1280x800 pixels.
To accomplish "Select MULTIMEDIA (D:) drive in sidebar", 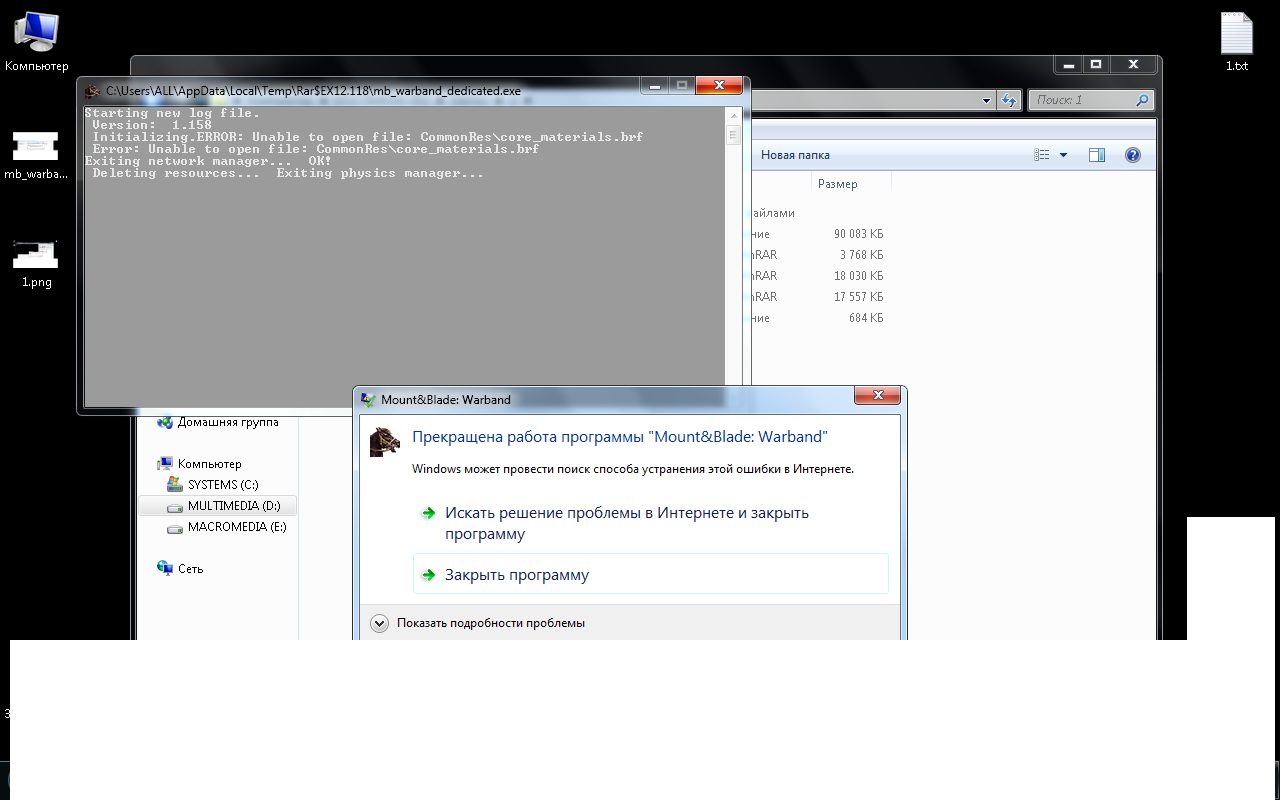I will click(x=233, y=506).
